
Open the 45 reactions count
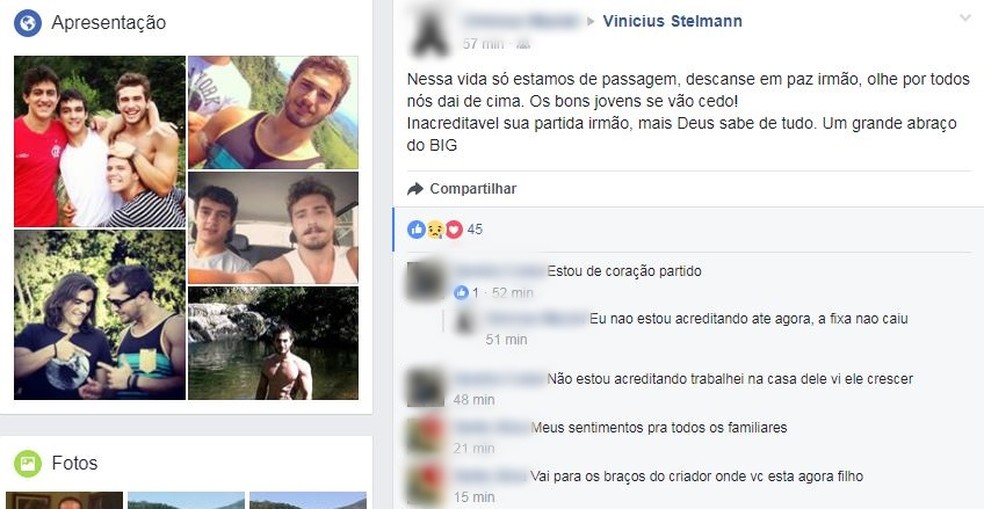pos(475,230)
